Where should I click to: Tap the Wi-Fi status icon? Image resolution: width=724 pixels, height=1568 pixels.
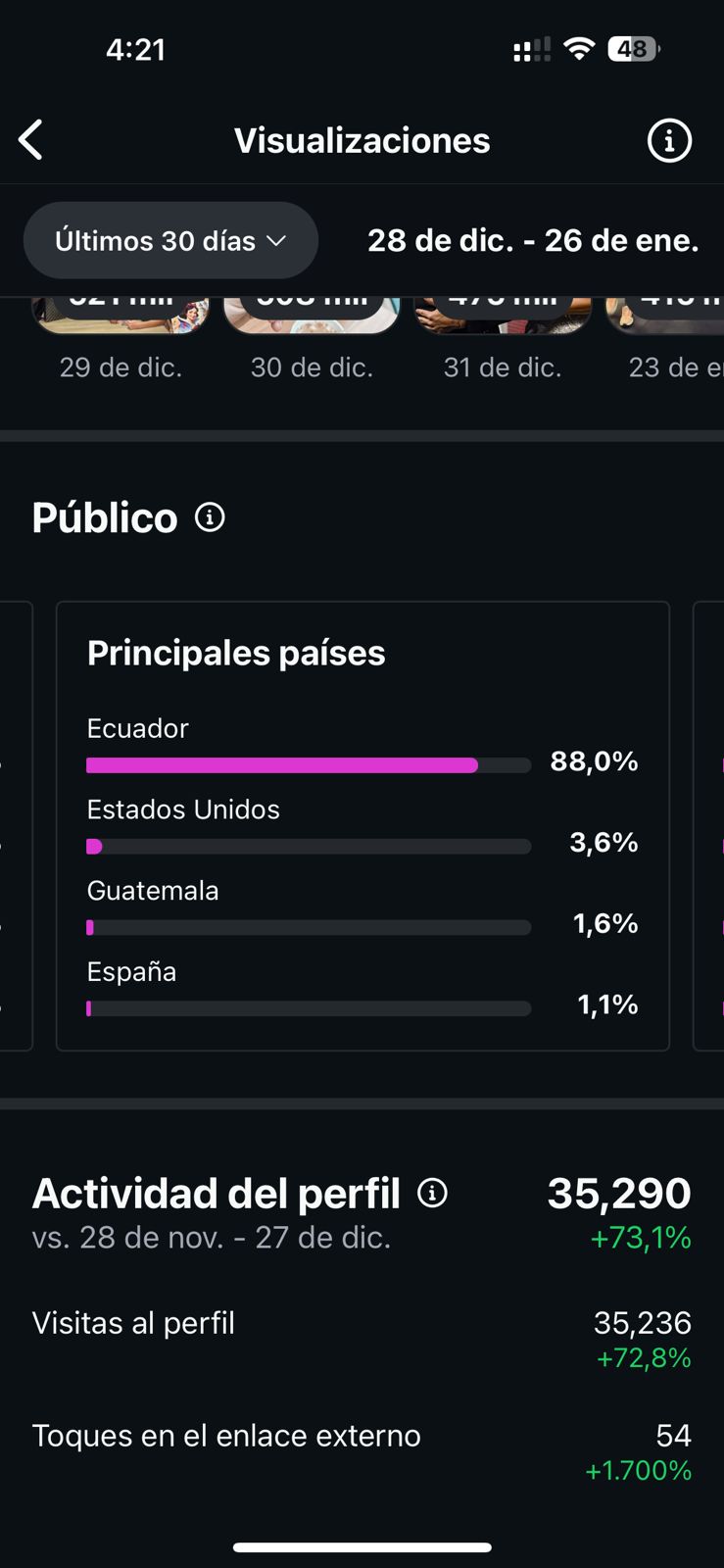580,49
